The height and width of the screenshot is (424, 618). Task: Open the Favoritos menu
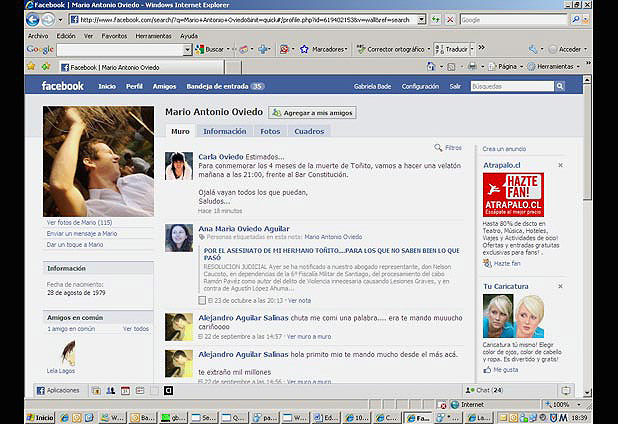click(114, 36)
